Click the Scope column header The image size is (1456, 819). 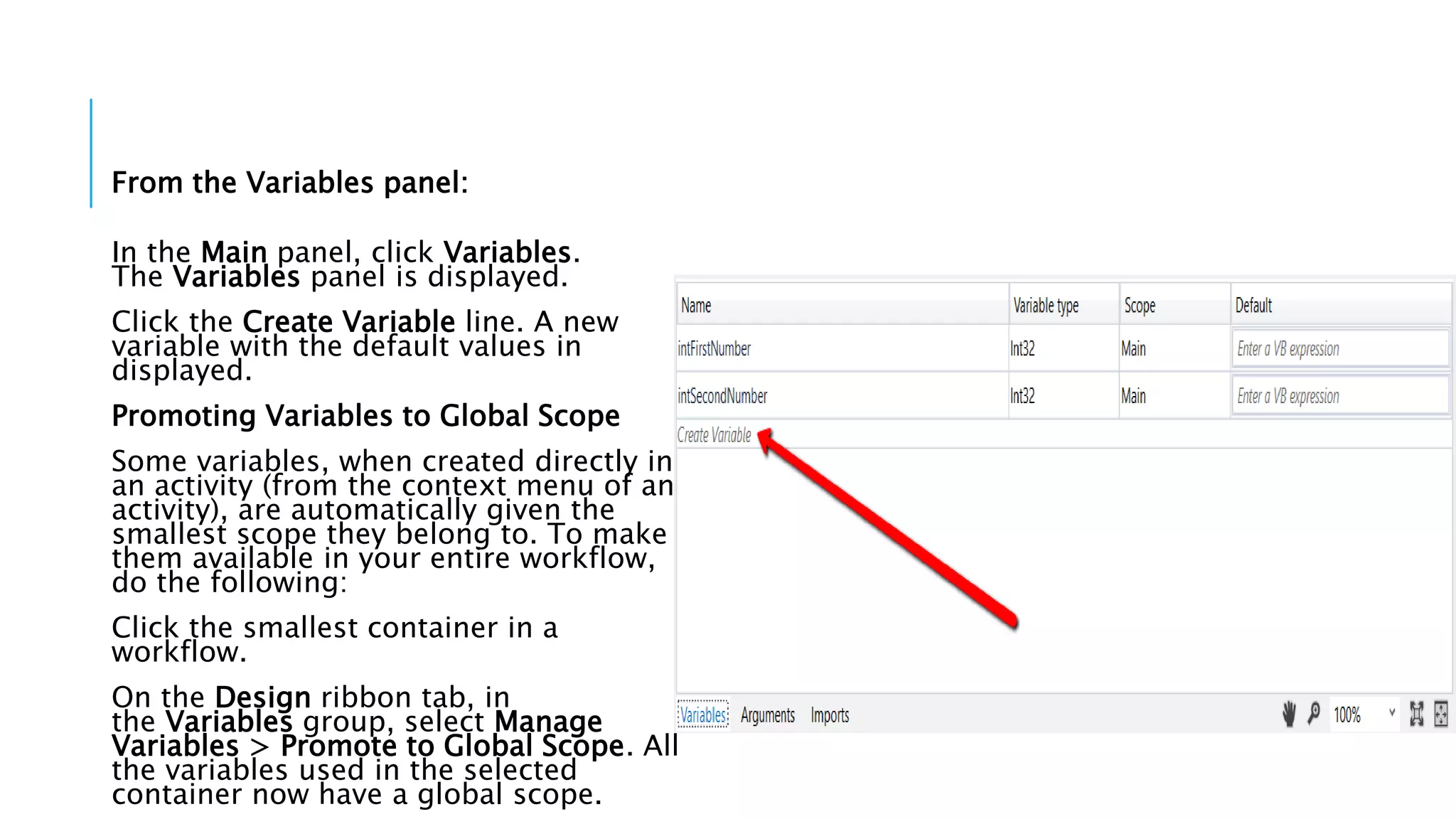1140,306
